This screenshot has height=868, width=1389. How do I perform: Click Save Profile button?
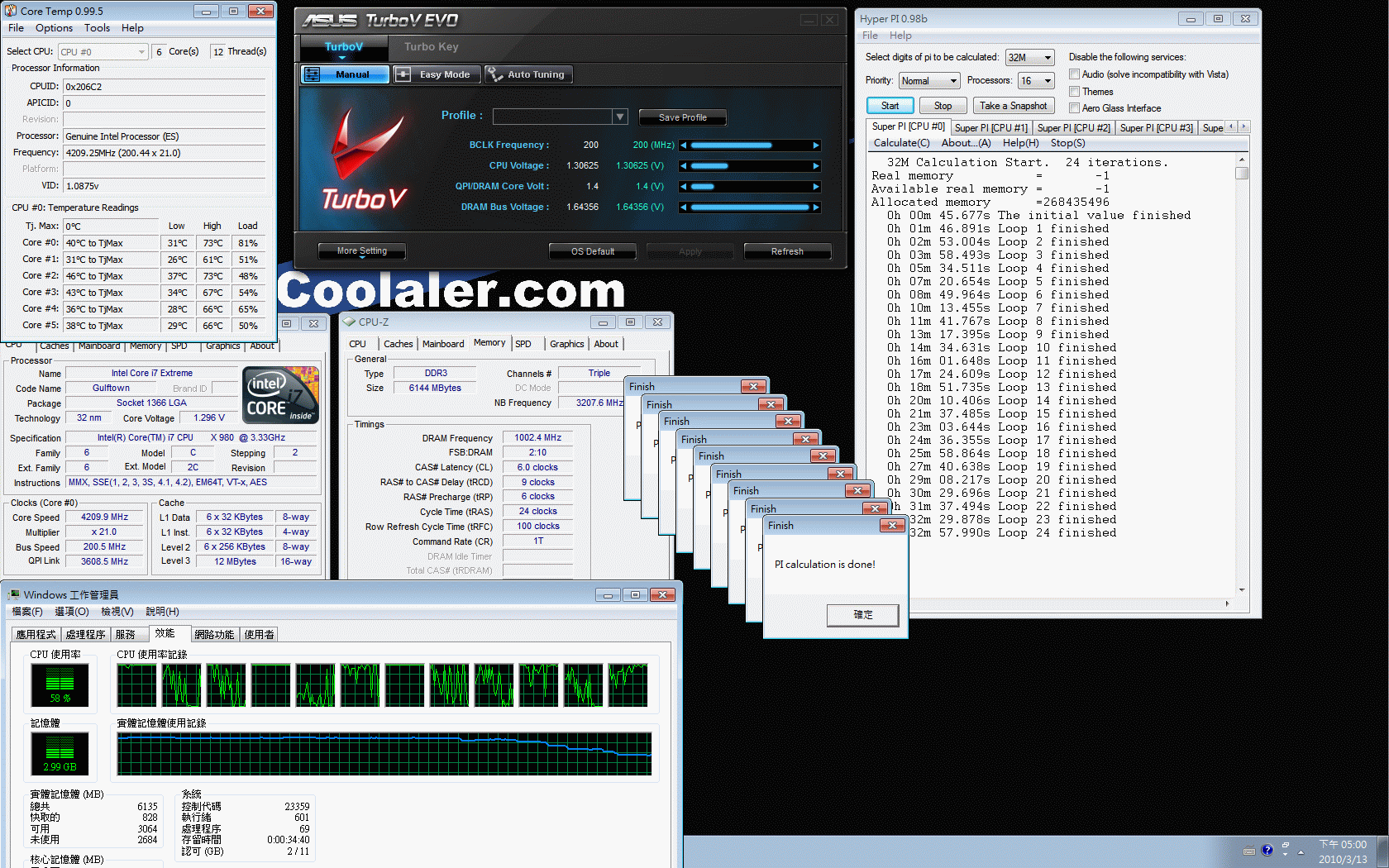682,117
